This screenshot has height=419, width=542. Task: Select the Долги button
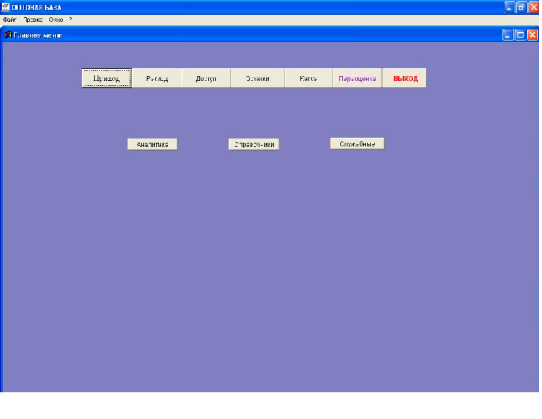pyautogui.click(x=206, y=78)
